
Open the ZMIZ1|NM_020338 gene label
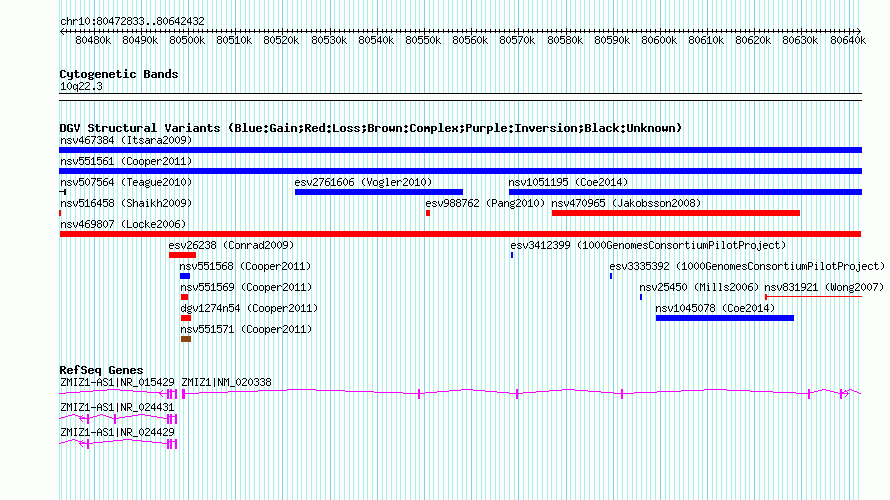[226, 383]
